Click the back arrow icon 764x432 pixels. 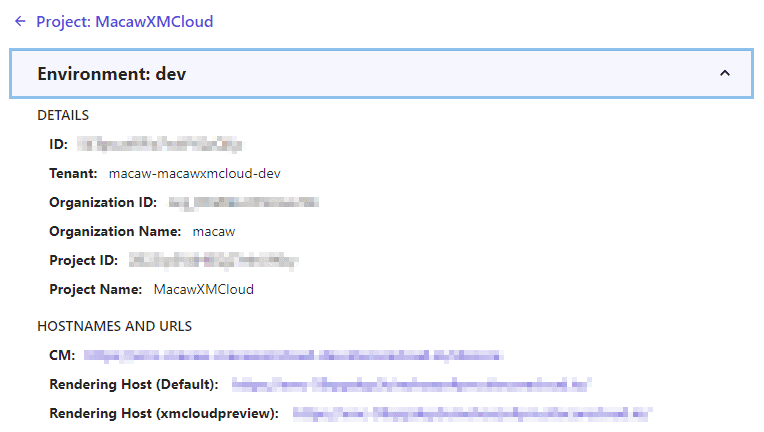(x=20, y=21)
